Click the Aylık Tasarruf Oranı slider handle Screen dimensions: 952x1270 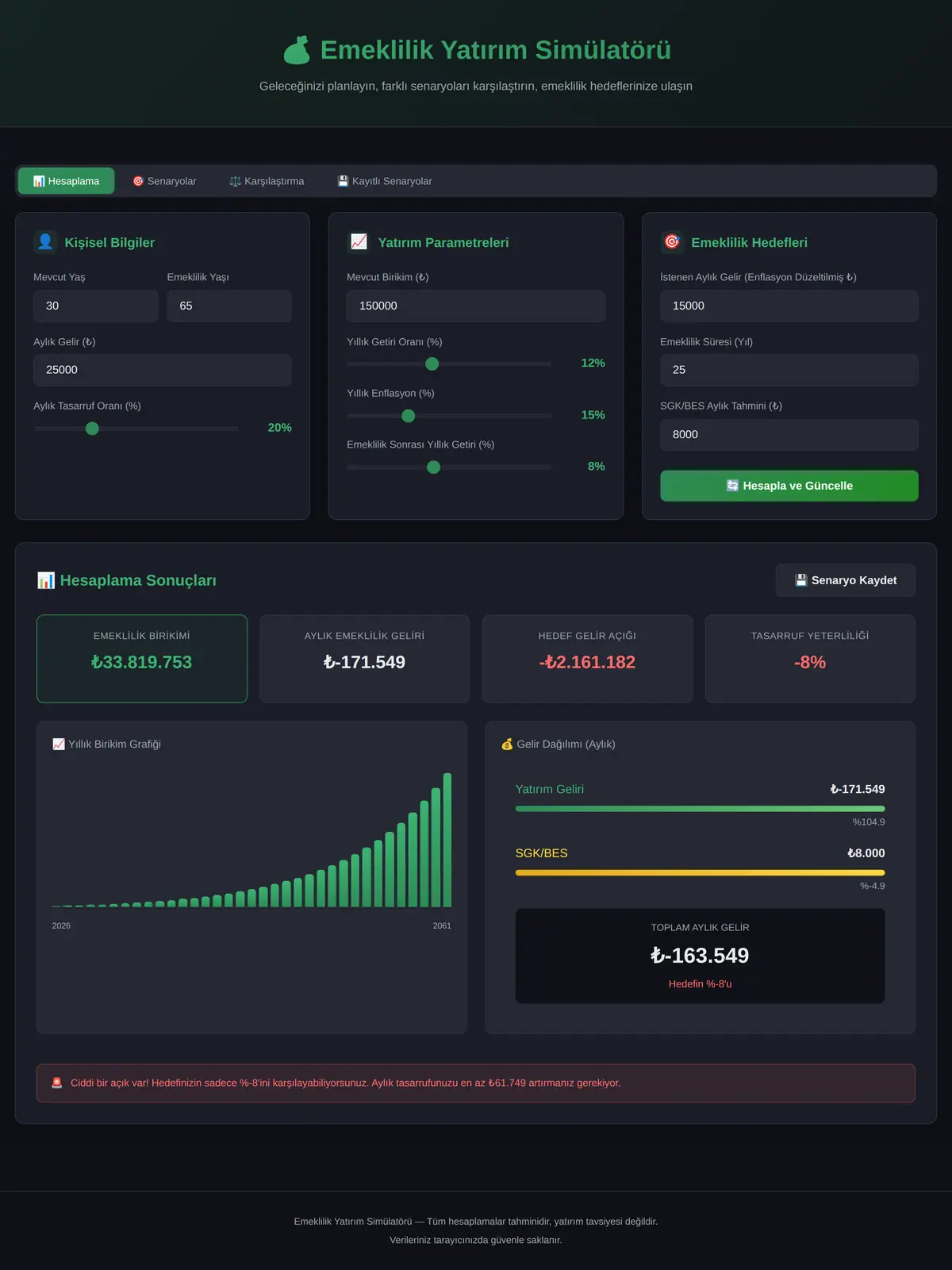[x=92, y=429]
